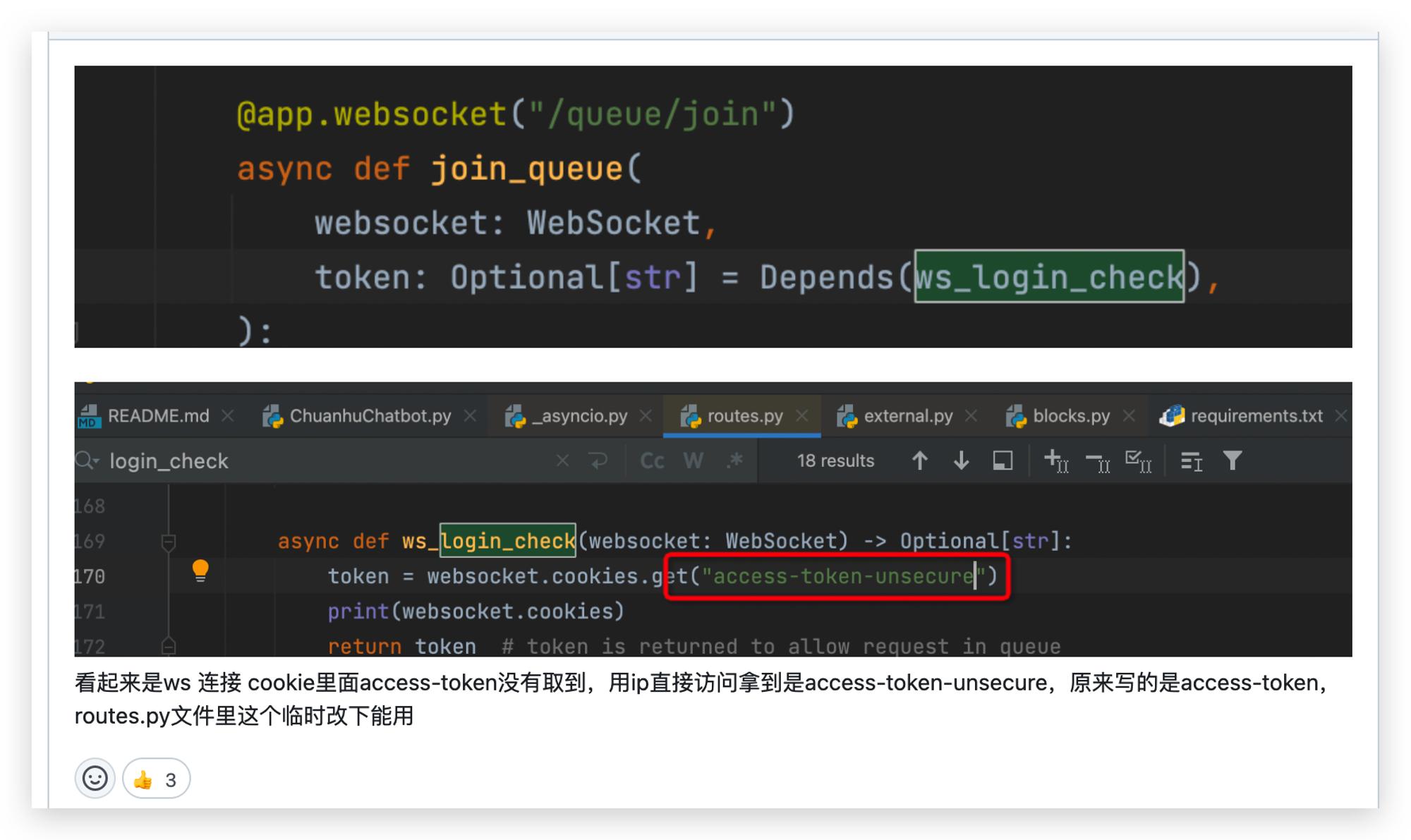Click highlighted login_check in function definition
This screenshot has height=840, width=1411.
pos(508,542)
